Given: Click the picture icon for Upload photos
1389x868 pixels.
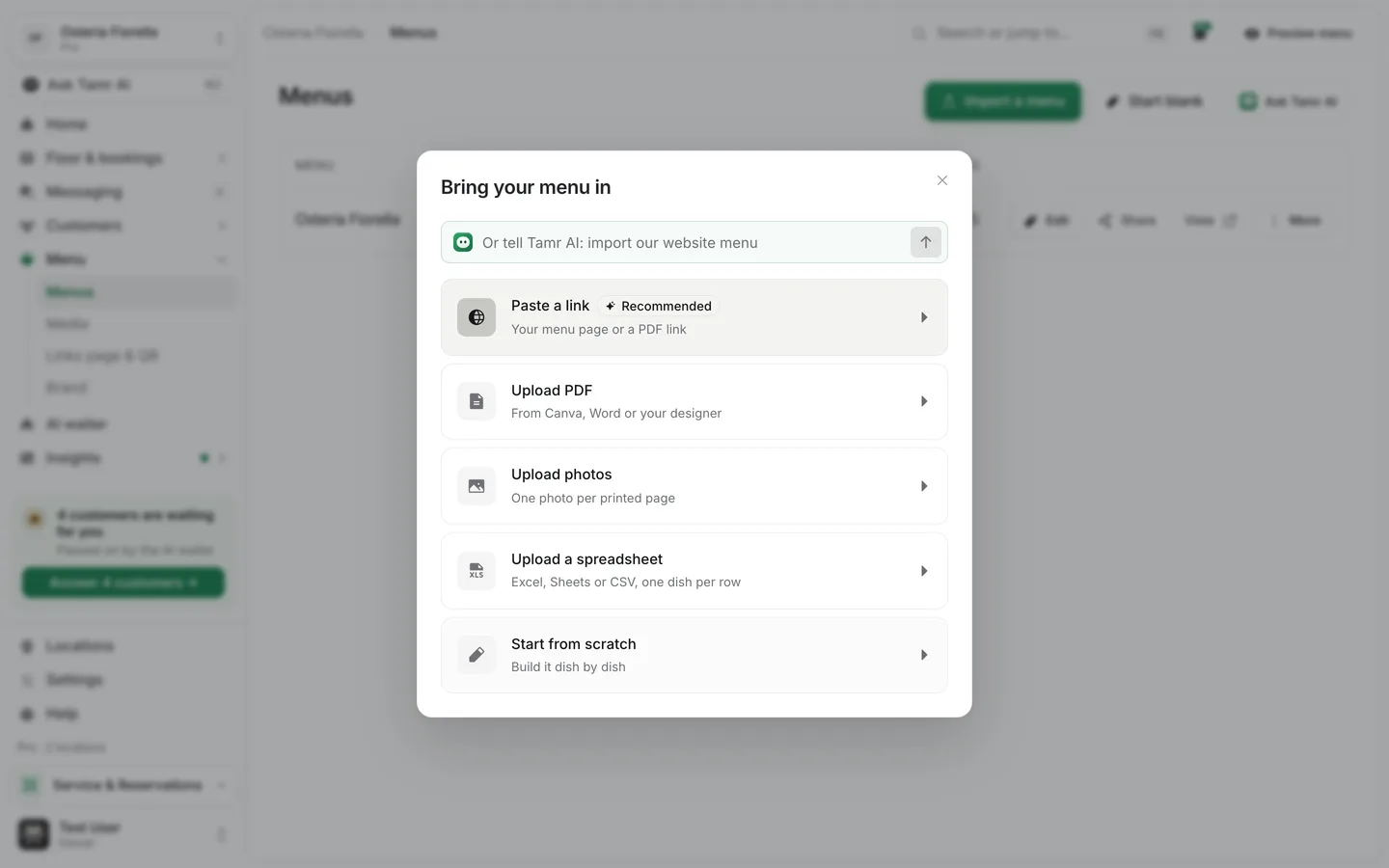Looking at the screenshot, I should click(x=477, y=486).
